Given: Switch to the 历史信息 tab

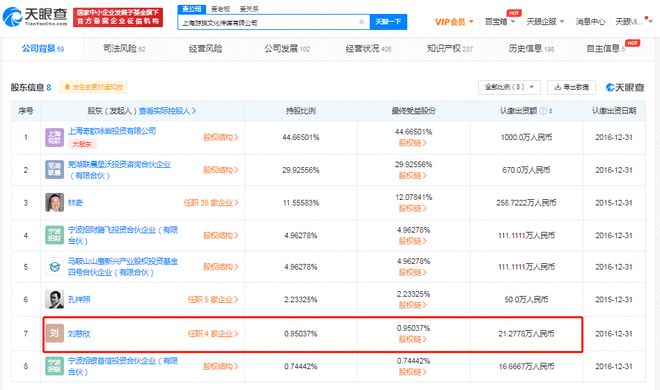Looking at the screenshot, I should (531, 49).
